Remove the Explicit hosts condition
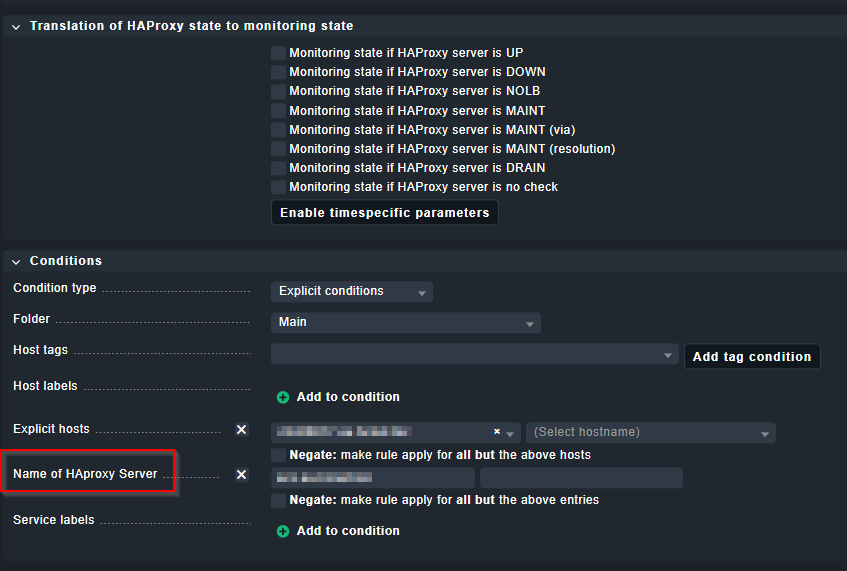The width and height of the screenshot is (847, 571). 241,429
